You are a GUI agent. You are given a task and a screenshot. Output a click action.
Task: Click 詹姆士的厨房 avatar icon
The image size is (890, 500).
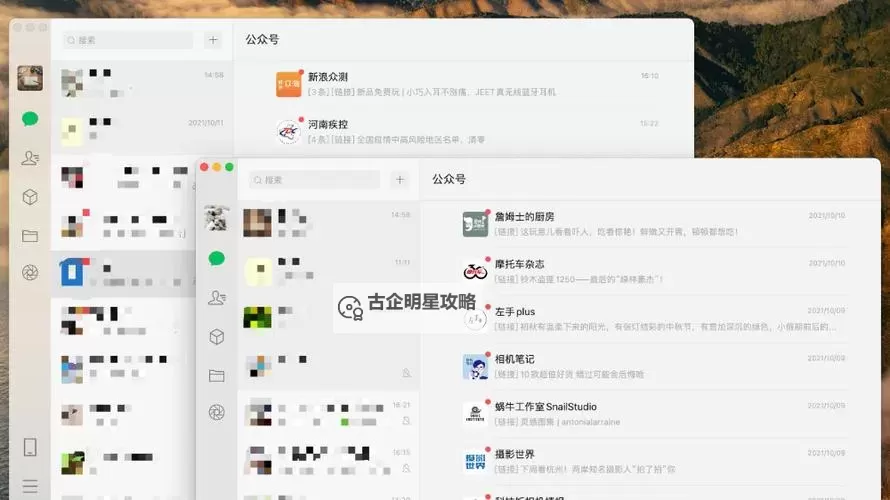(475, 224)
